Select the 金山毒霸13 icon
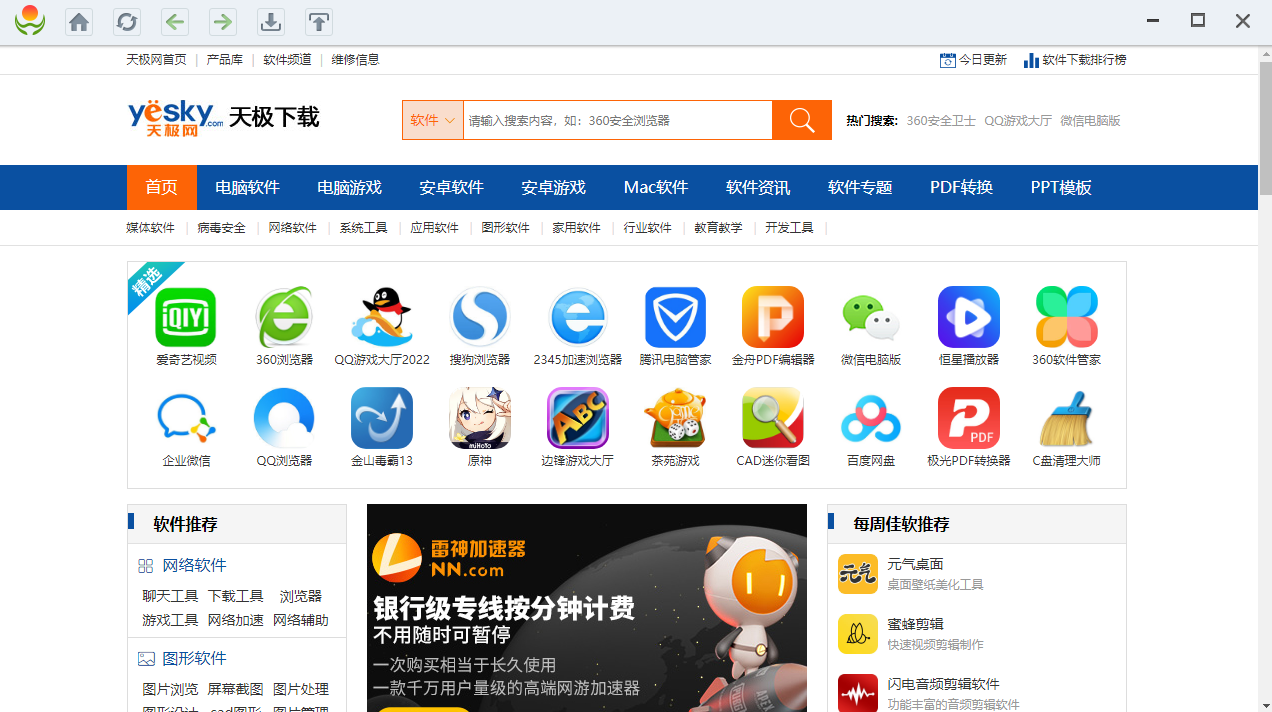The image size is (1272, 712). (x=382, y=418)
